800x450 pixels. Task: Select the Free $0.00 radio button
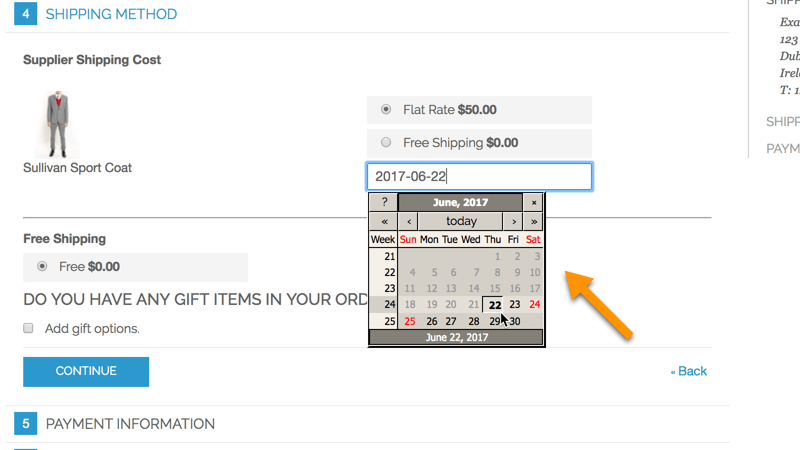pos(42,267)
